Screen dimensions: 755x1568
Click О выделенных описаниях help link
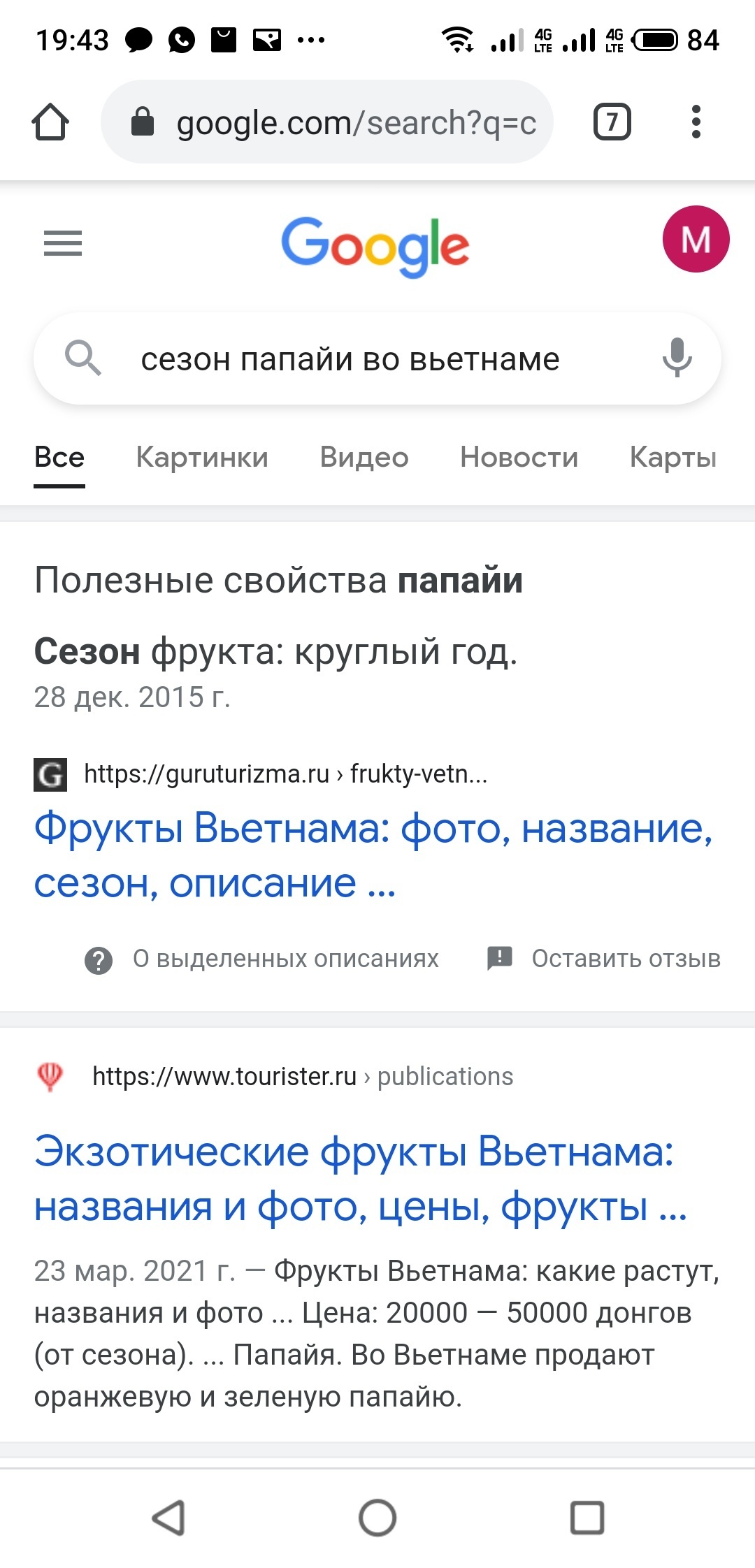[x=285, y=959]
